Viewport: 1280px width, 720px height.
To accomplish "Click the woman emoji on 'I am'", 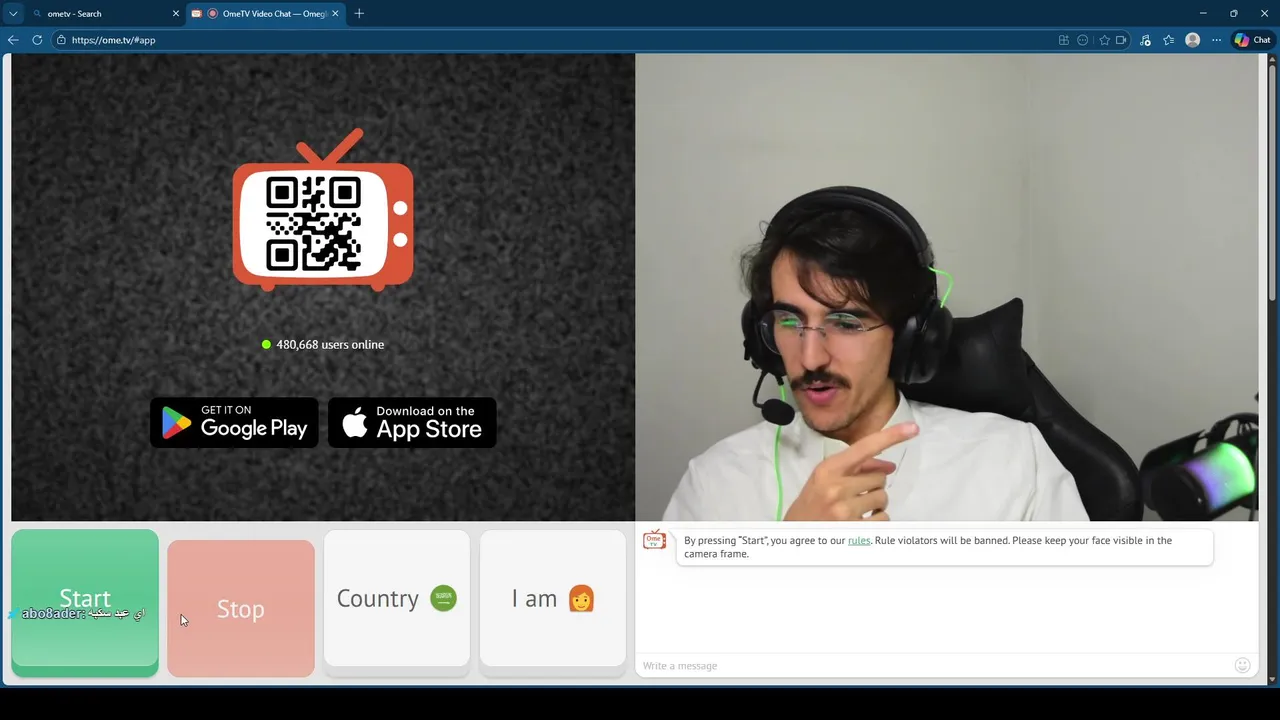I will point(581,598).
